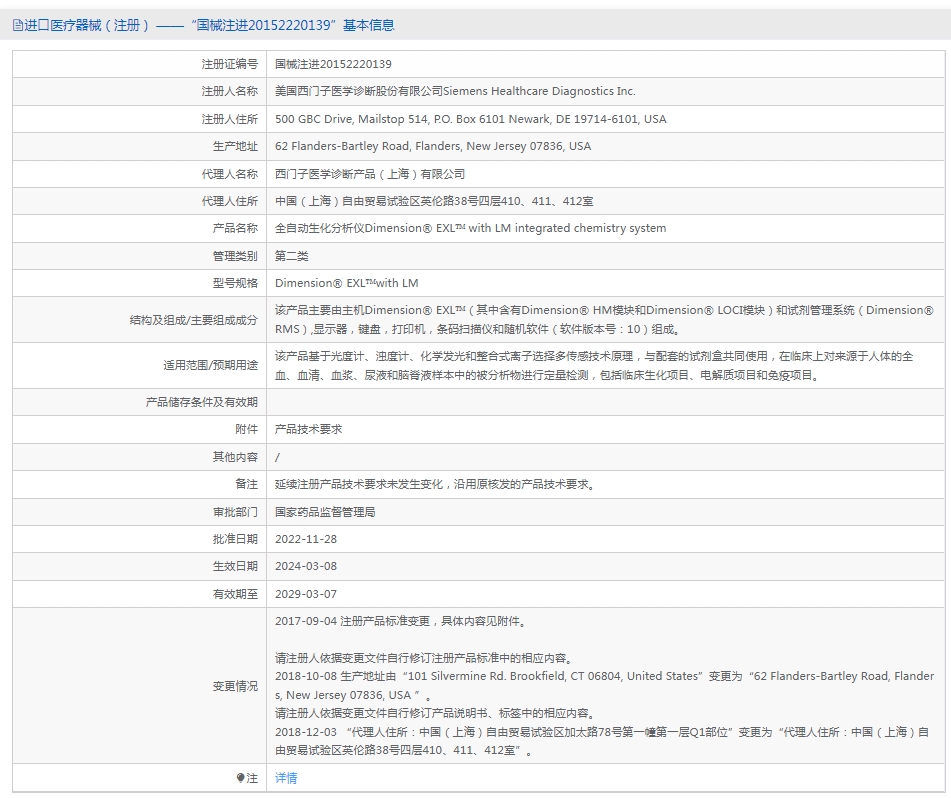The height and width of the screenshot is (798, 951).
Task: Select approval date 2022-11-28
Action: [306, 539]
